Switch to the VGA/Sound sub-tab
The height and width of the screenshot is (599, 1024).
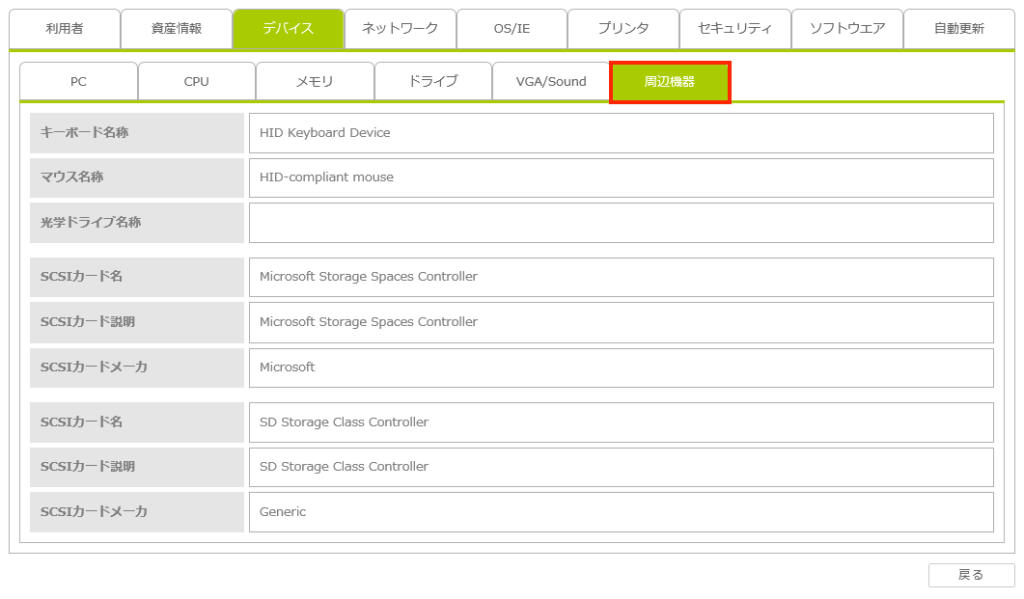(x=551, y=82)
